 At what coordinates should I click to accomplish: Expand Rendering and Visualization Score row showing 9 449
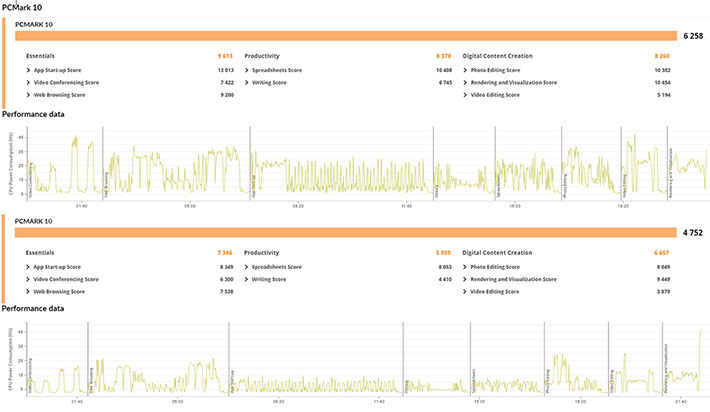[566, 279]
